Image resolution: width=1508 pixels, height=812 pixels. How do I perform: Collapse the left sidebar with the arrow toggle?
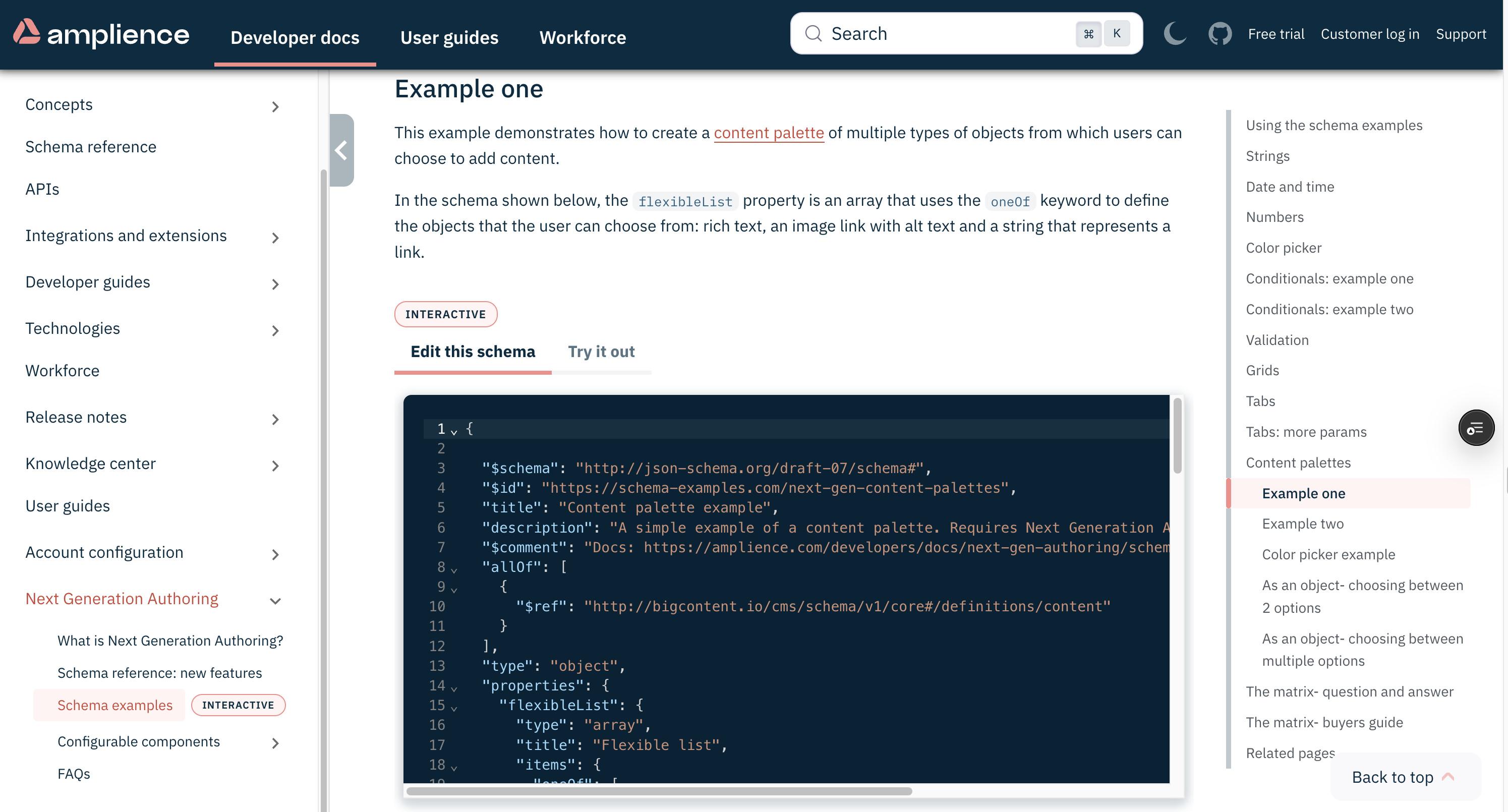pyautogui.click(x=342, y=150)
